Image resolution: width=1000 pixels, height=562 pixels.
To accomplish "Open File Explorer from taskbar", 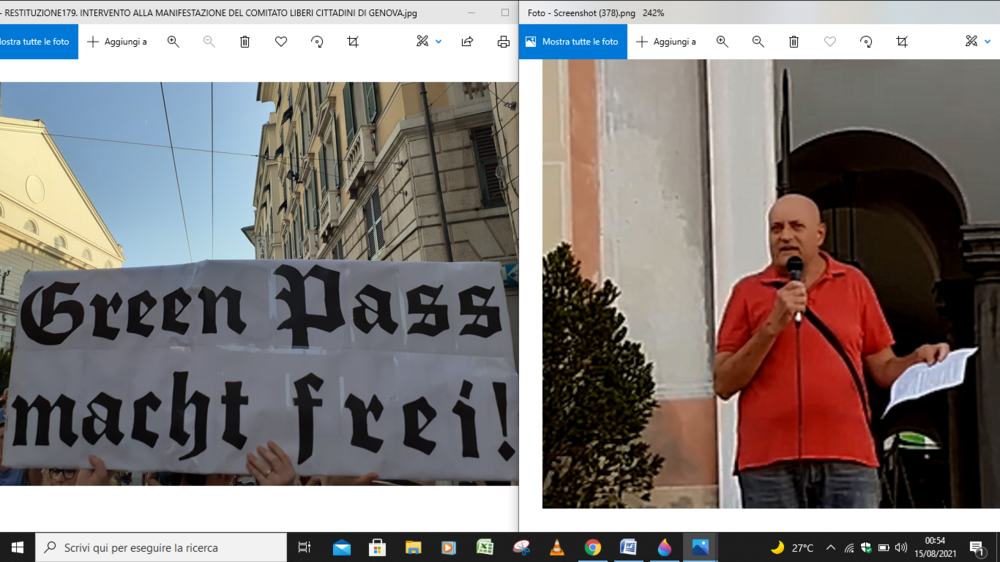I will pyautogui.click(x=413, y=547).
